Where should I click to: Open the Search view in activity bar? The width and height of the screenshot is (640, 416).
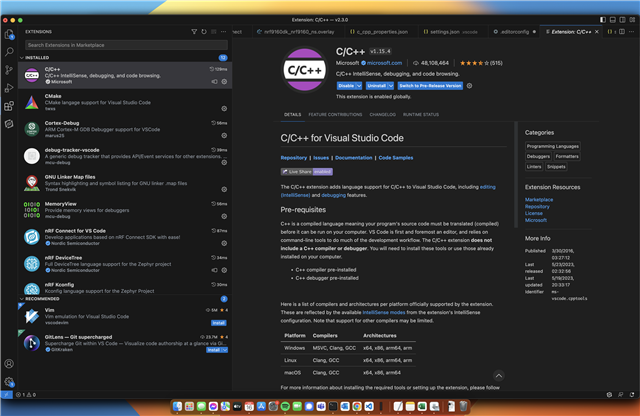point(9,52)
